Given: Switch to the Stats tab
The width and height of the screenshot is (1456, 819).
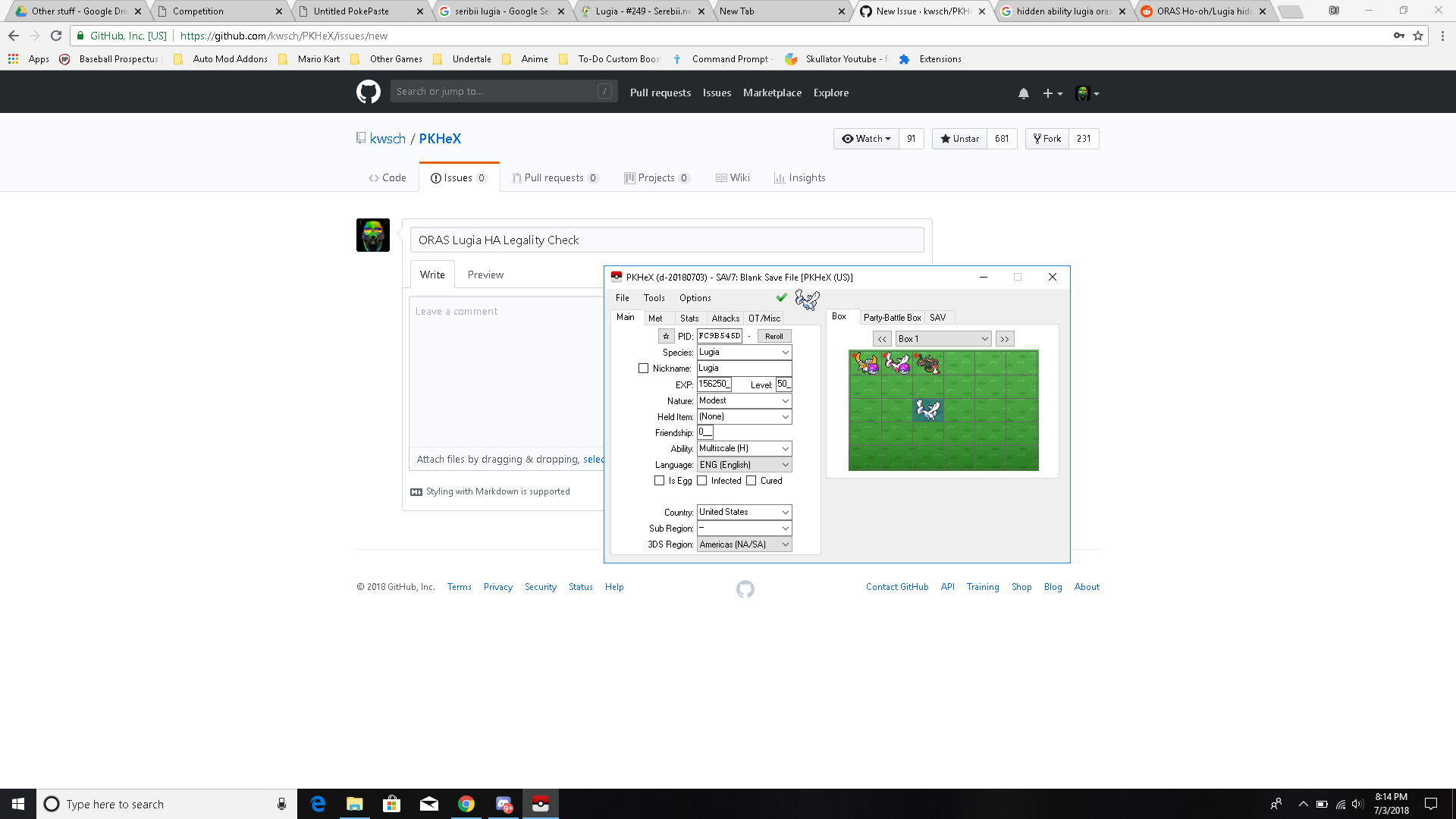Looking at the screenshot, I should point(689,318).
